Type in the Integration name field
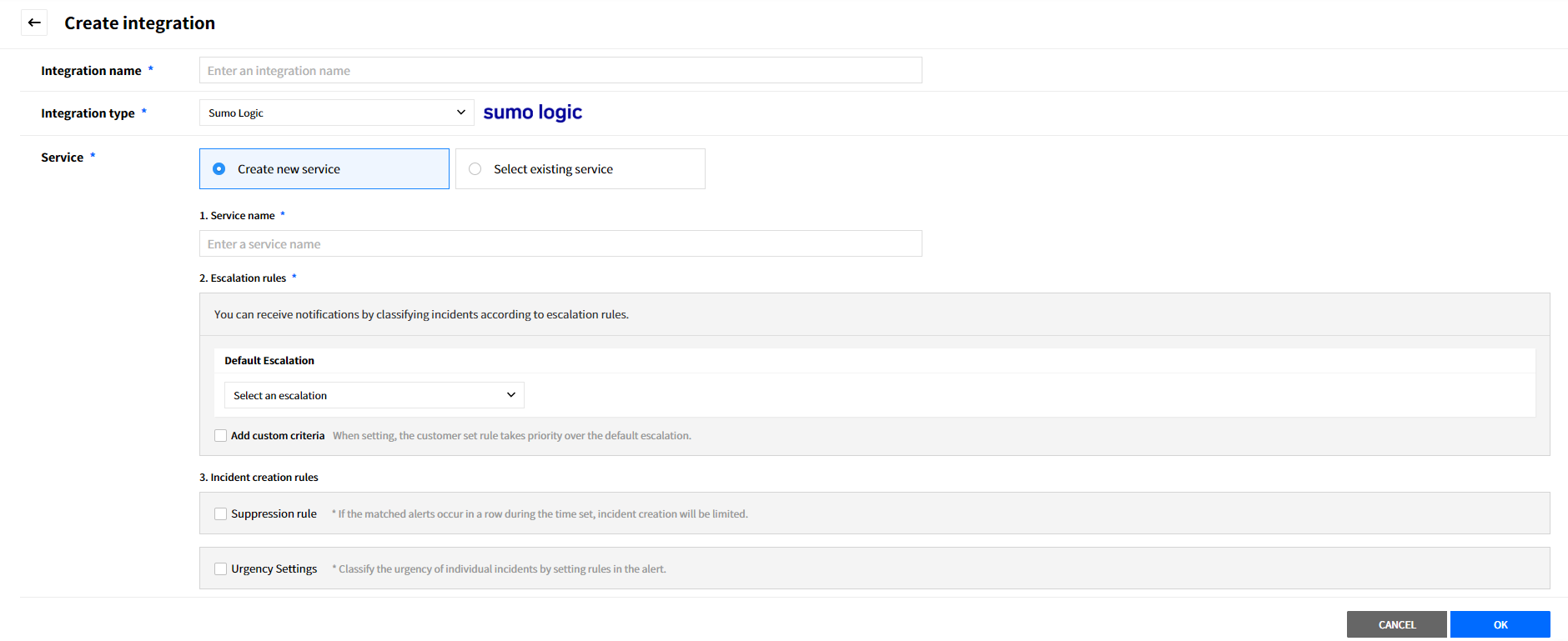 pos(560,71)
